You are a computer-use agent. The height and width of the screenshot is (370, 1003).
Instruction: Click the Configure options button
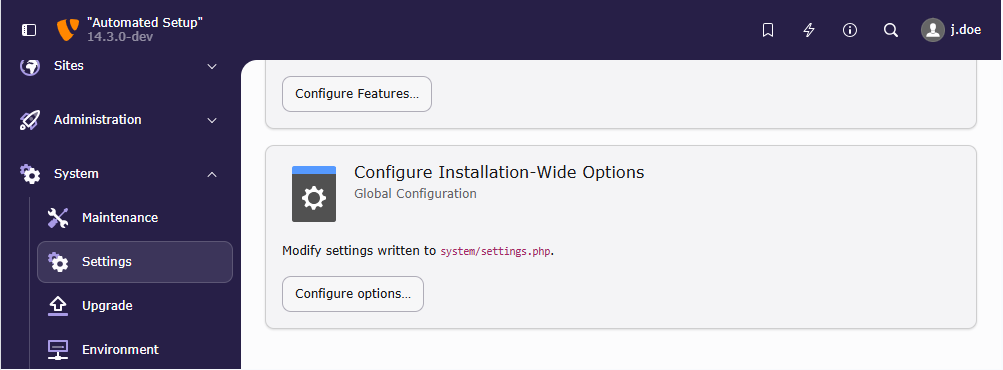click(353, 294)
